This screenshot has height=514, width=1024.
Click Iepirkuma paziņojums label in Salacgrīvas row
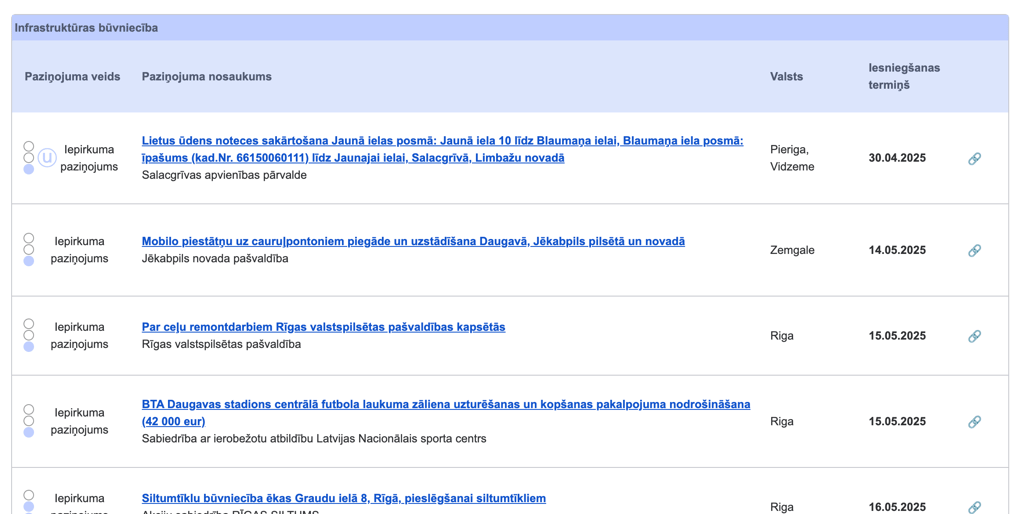(x=89, y=158)
